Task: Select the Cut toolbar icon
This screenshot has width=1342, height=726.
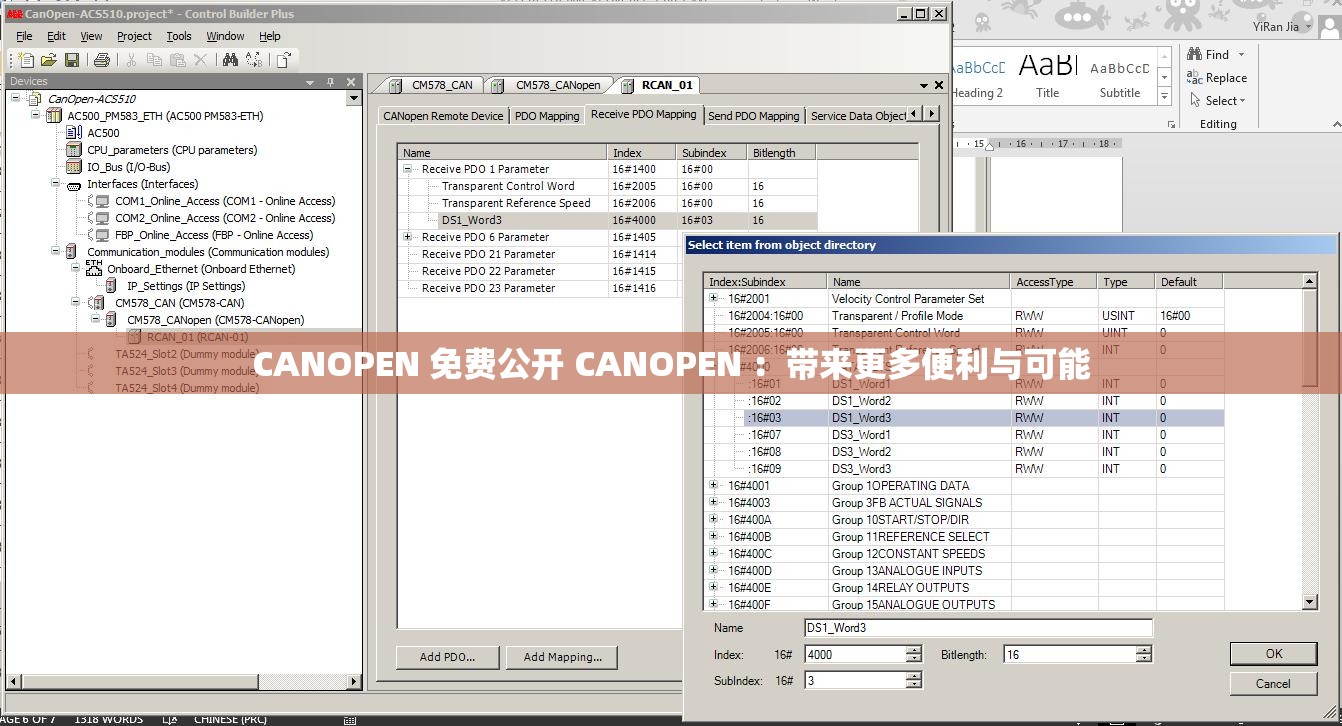Action: click(x=129, y=60)
